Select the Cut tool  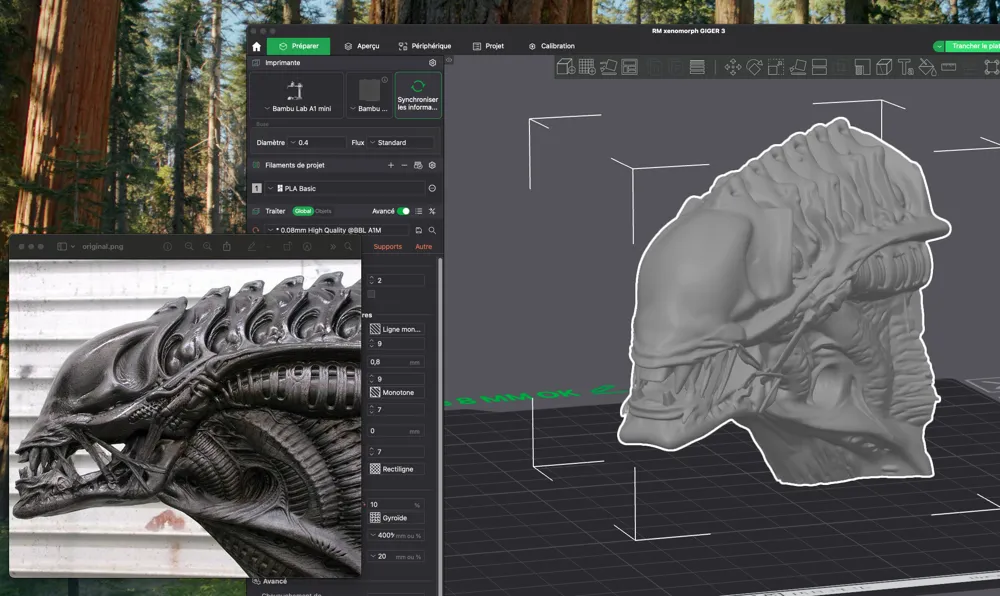coord(820,67)
